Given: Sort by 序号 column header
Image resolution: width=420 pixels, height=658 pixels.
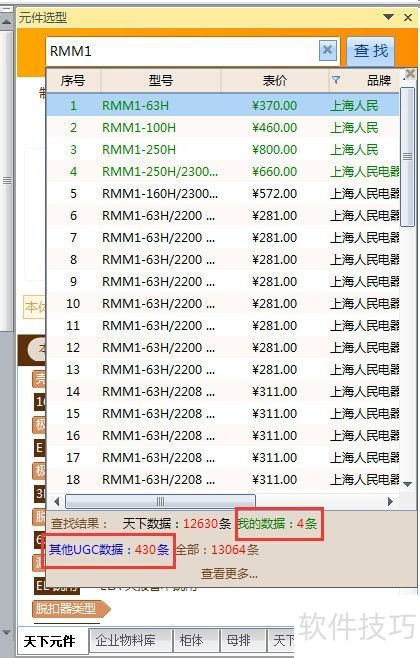Looking at the screenshot, I should (73, 80).
